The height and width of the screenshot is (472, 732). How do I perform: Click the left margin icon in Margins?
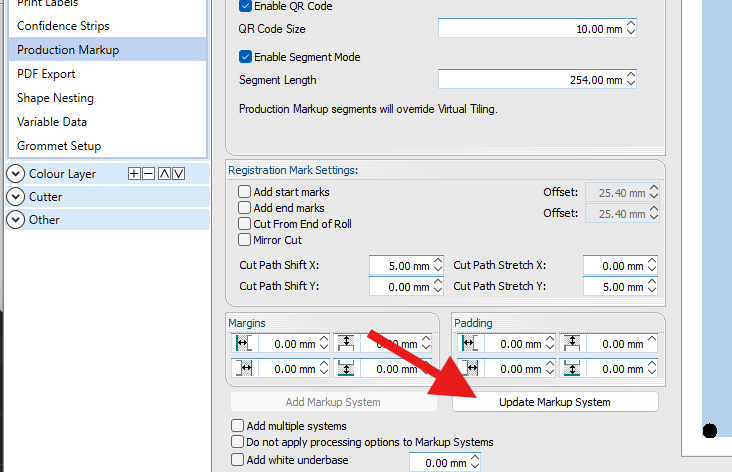coord(244,344)
